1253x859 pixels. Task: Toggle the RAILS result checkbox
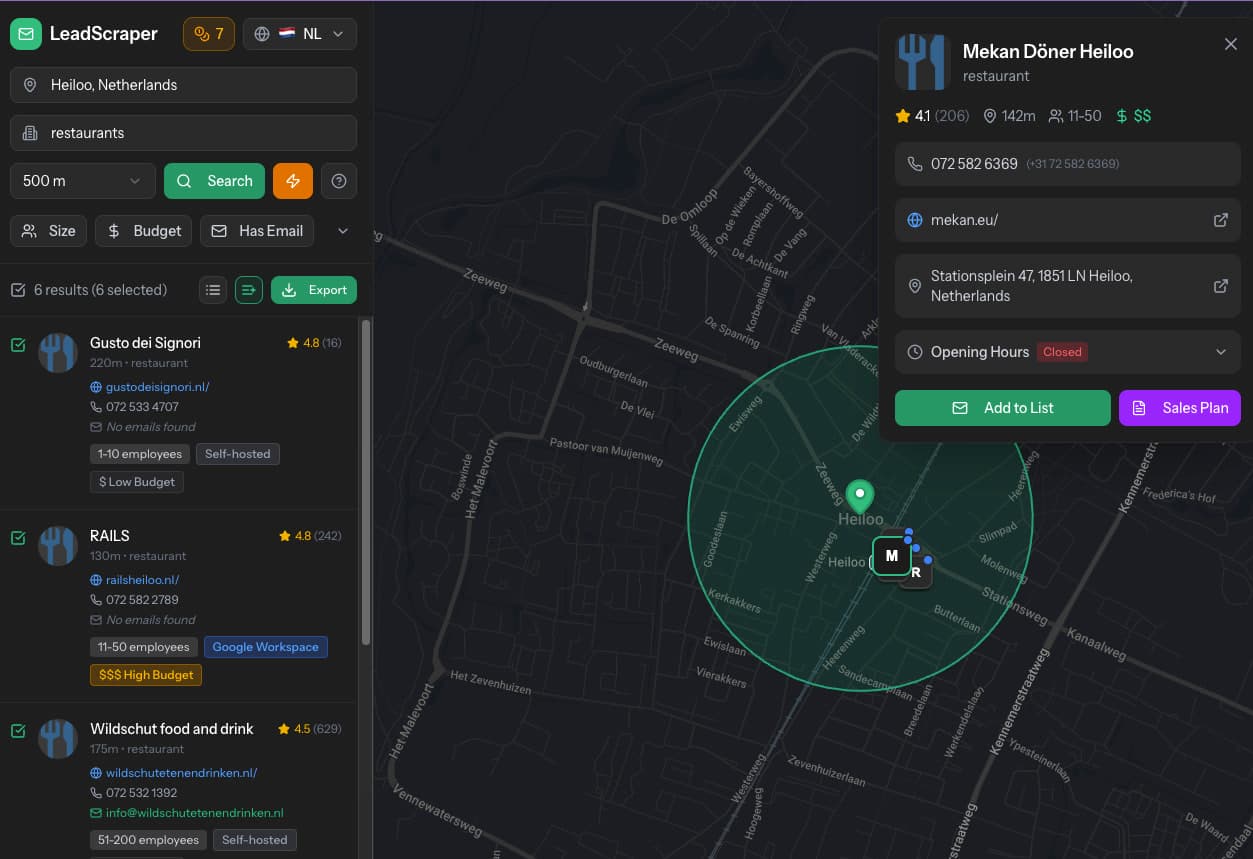18,538
